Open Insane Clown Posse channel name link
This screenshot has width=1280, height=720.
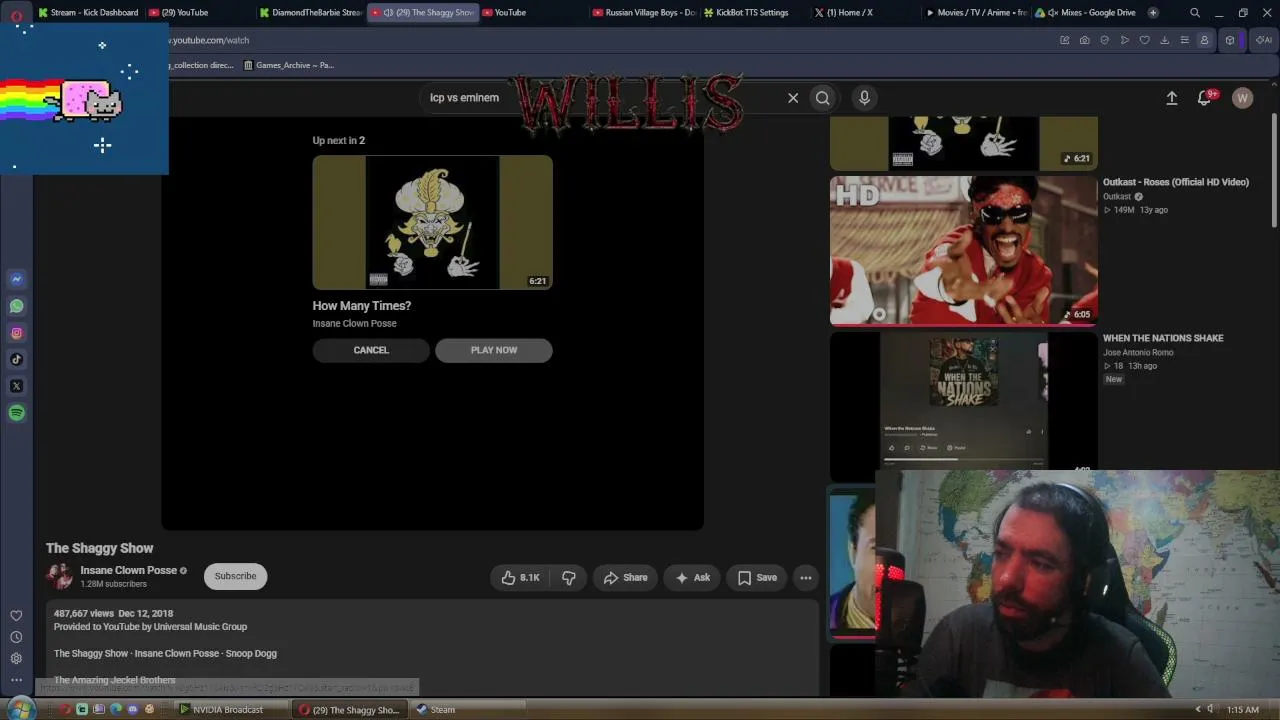pos(128,570)
